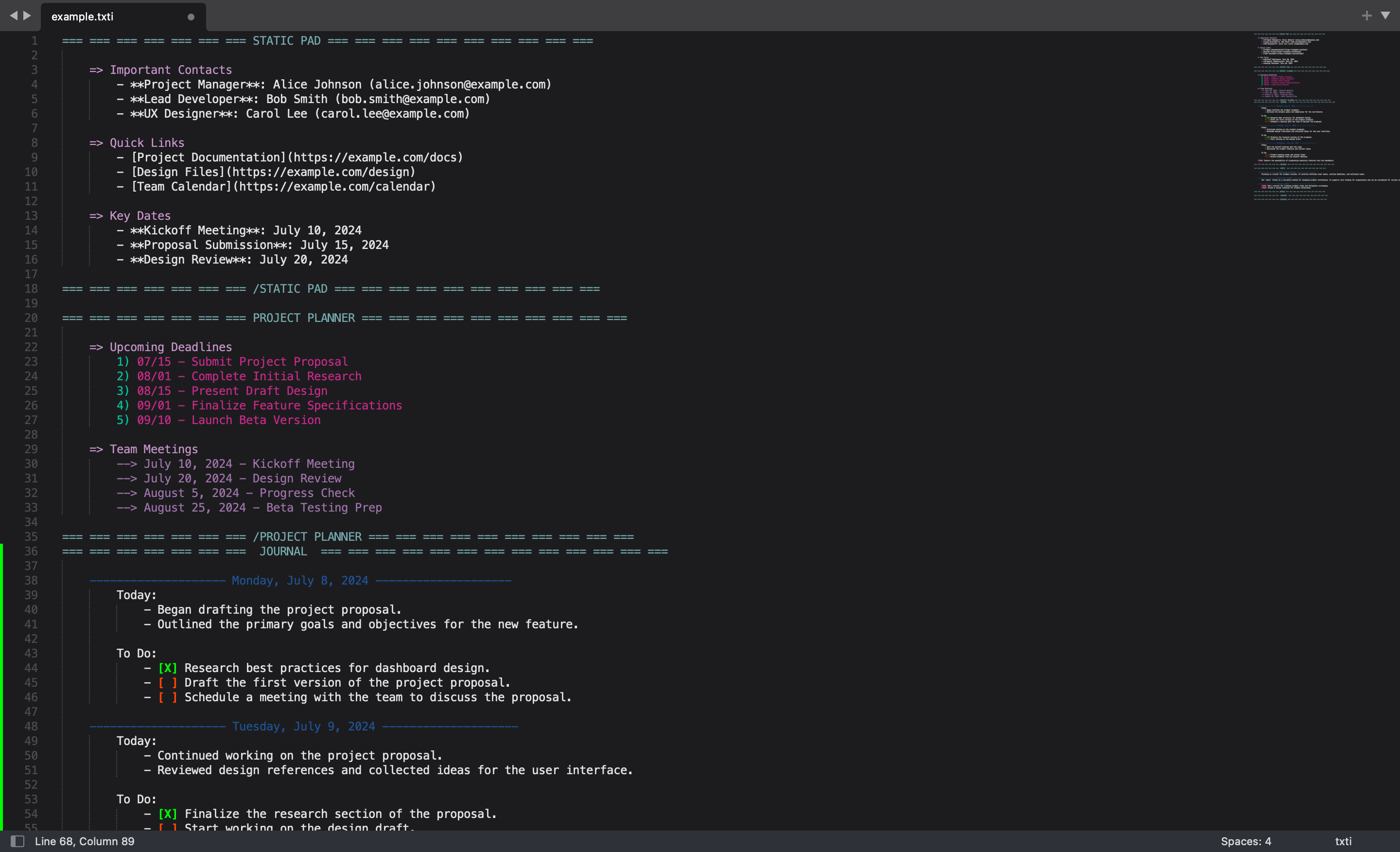This screenshot has width=1400, height=852.
Task: Click the Project Documentation docs URL
Action: click(375, 158)
